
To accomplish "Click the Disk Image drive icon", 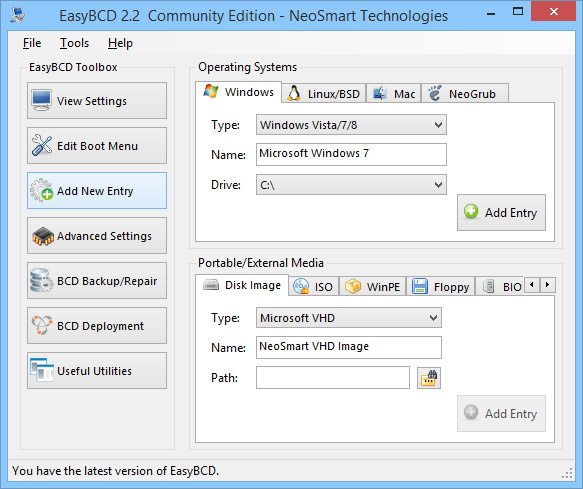I will coord(211,285).
